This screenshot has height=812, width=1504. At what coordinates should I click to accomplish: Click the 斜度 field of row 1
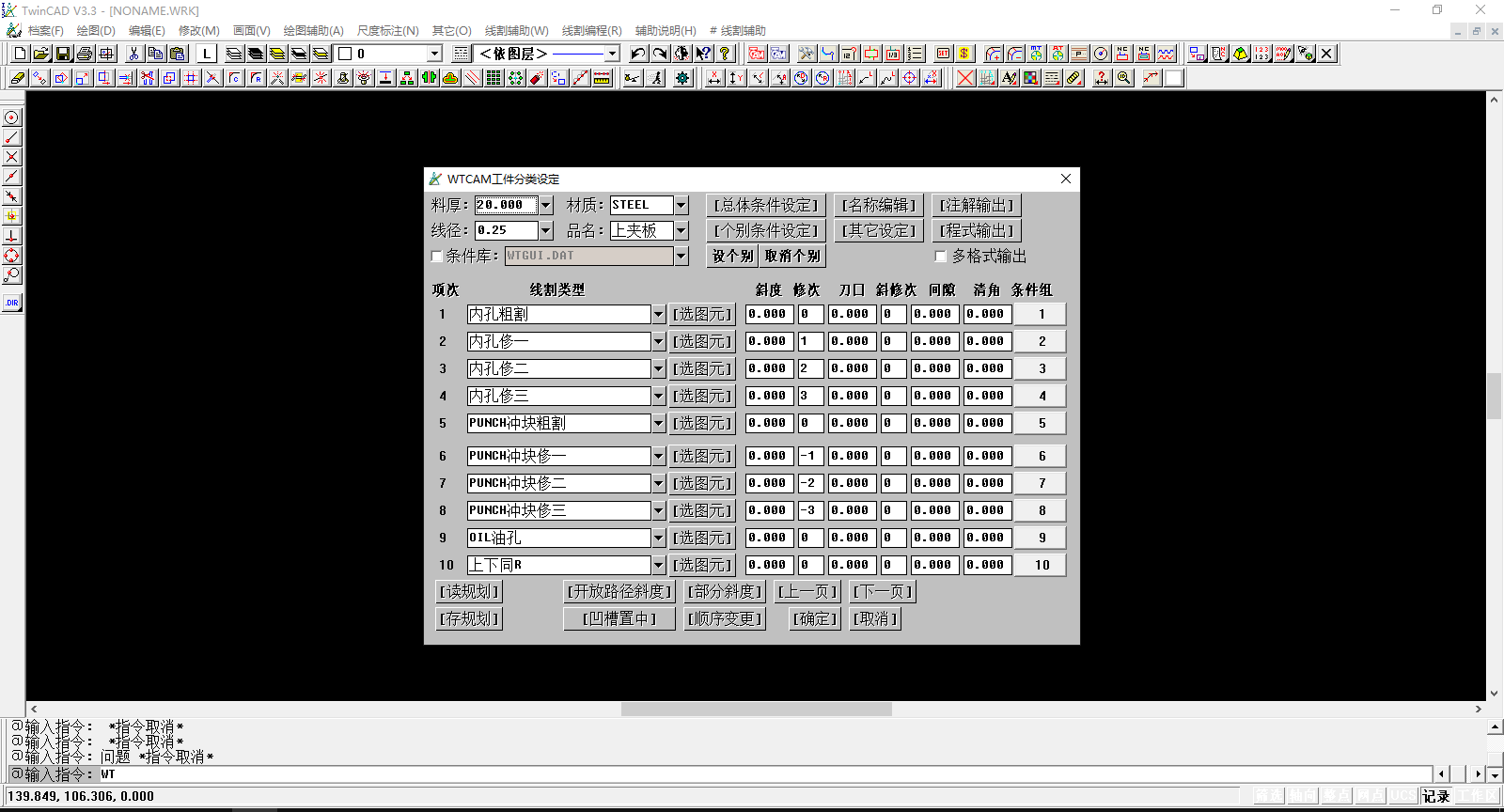coord(768,314)
